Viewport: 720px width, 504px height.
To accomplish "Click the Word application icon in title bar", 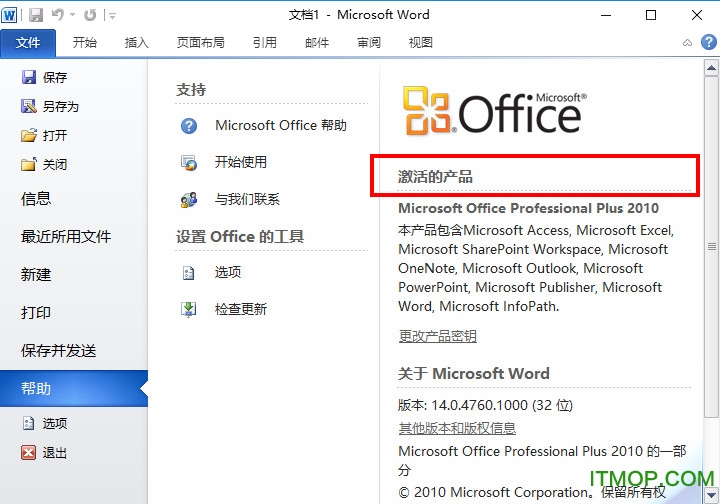I will [x=9, y=15].
